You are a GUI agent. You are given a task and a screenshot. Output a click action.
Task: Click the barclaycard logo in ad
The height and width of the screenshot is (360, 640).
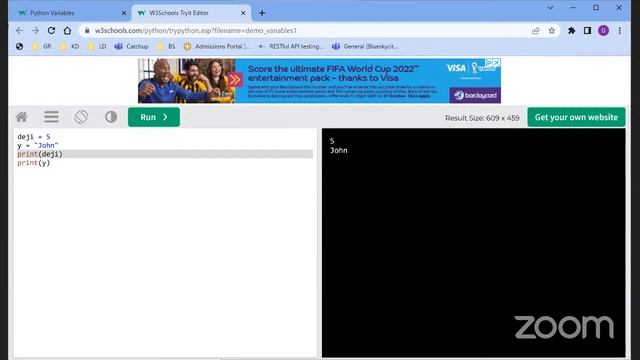pyautogui.click(x=475, y=95)
